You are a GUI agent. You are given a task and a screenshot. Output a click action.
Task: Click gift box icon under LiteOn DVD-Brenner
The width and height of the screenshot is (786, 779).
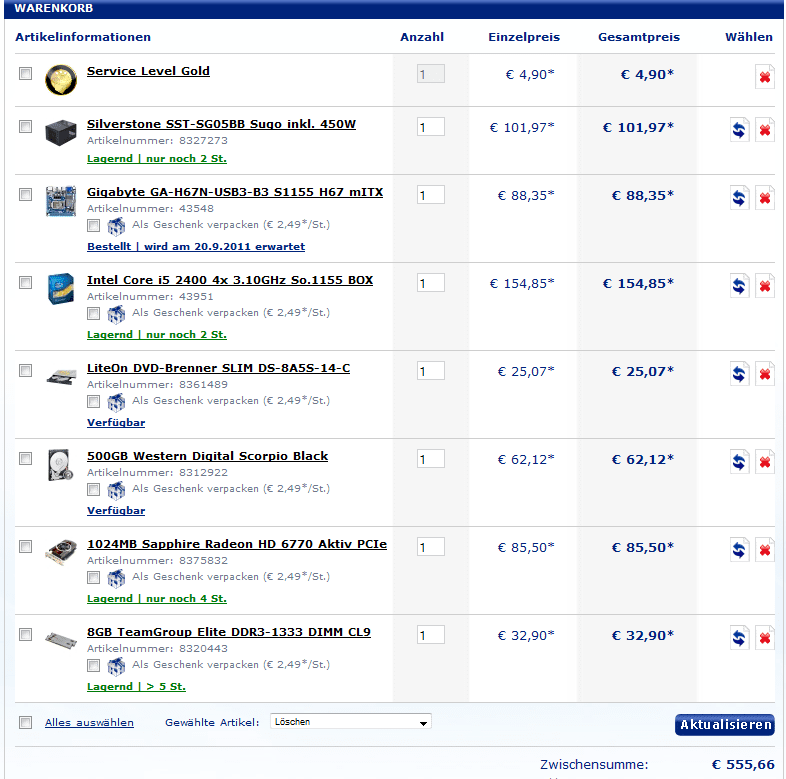tap(116, 403)
